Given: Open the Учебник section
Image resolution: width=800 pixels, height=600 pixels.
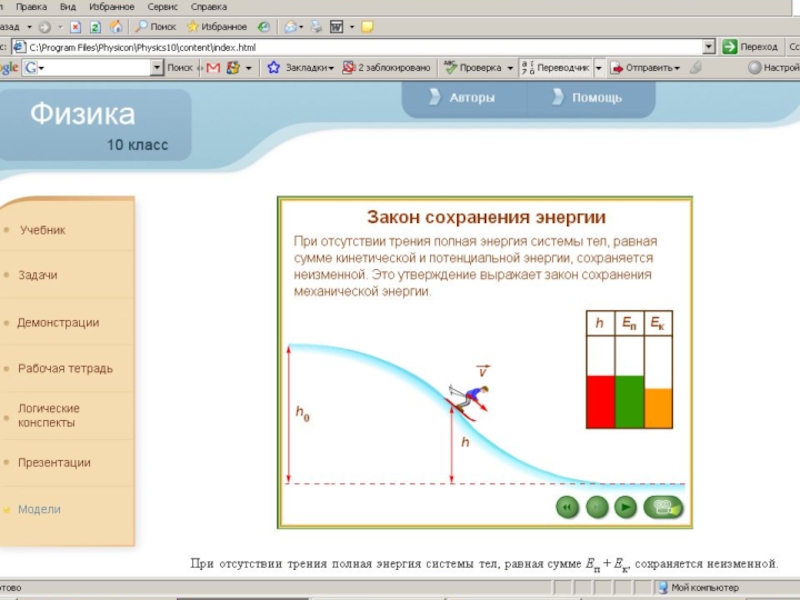Looking at the screenshot, I should [43, 230].
